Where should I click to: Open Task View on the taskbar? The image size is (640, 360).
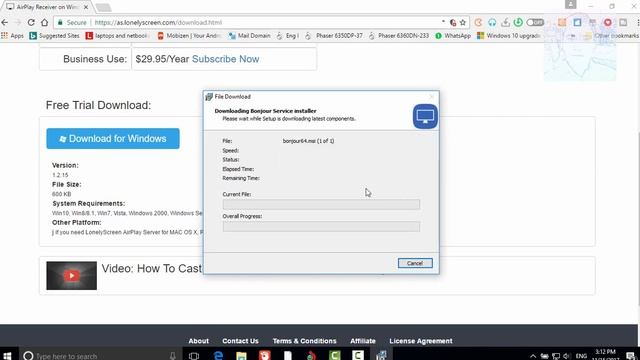pyautogui.click(x=194, y=356)
